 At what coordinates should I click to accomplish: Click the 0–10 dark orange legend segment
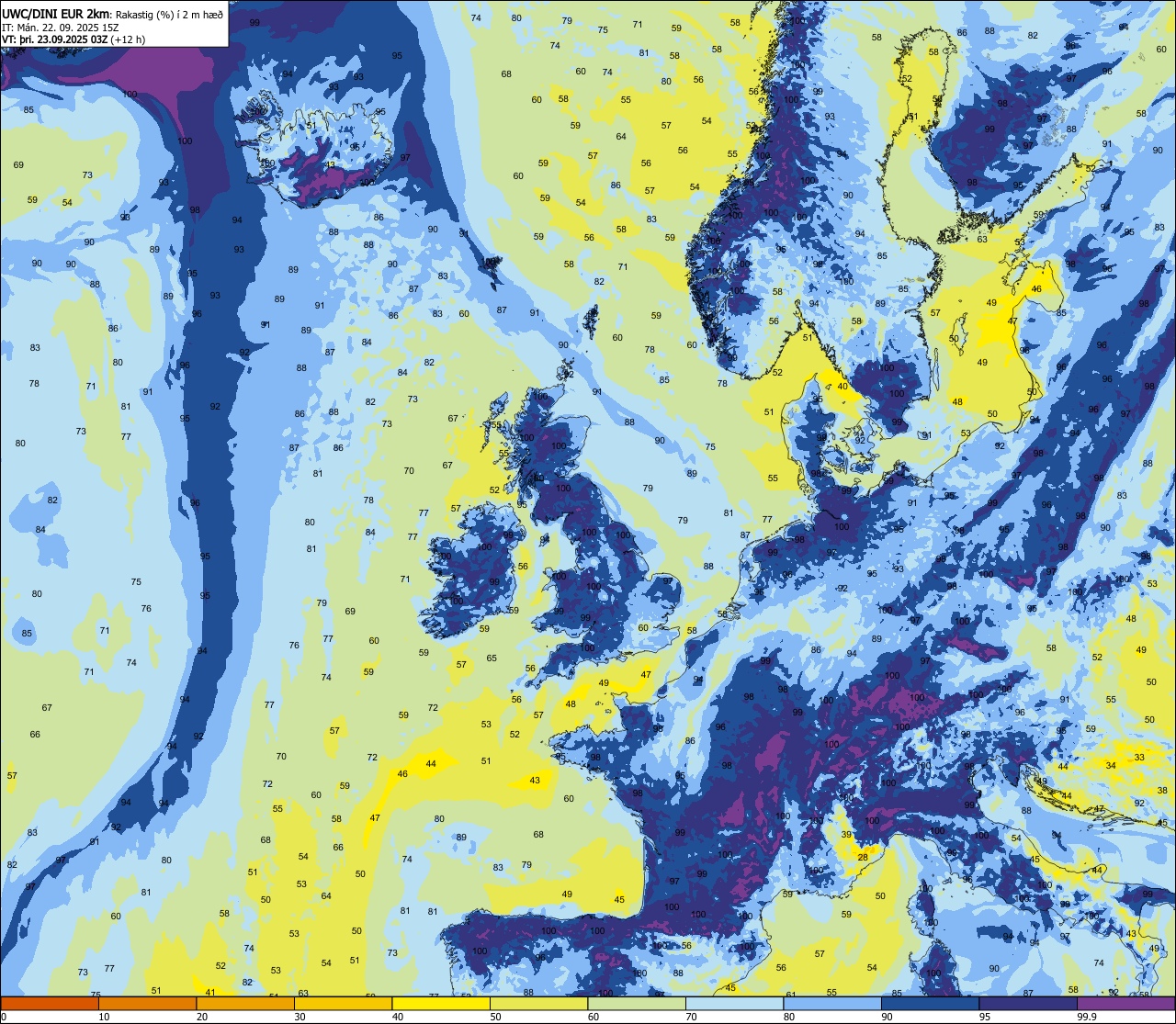[50, 1003]
